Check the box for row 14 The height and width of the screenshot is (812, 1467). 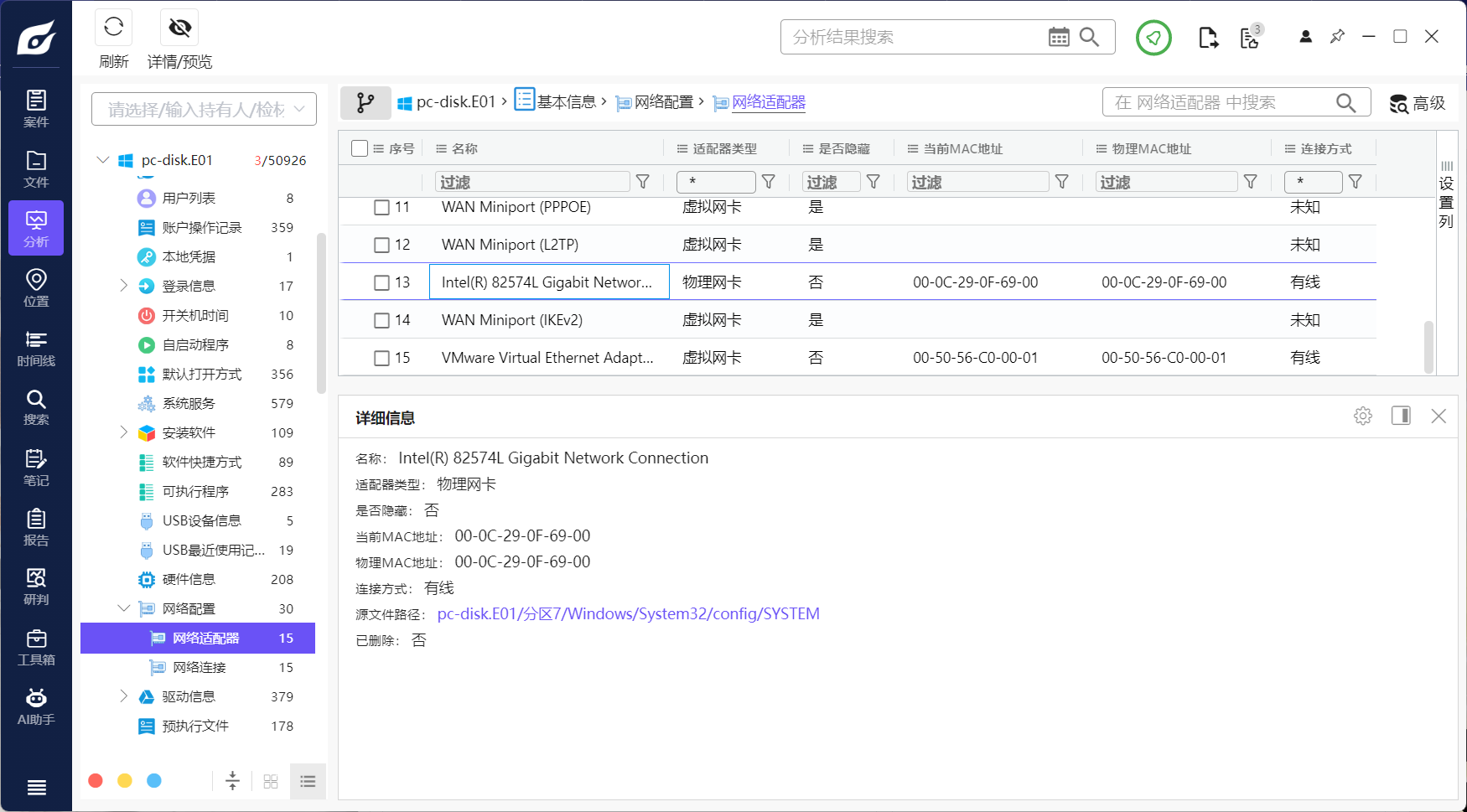tap(381, 320)
